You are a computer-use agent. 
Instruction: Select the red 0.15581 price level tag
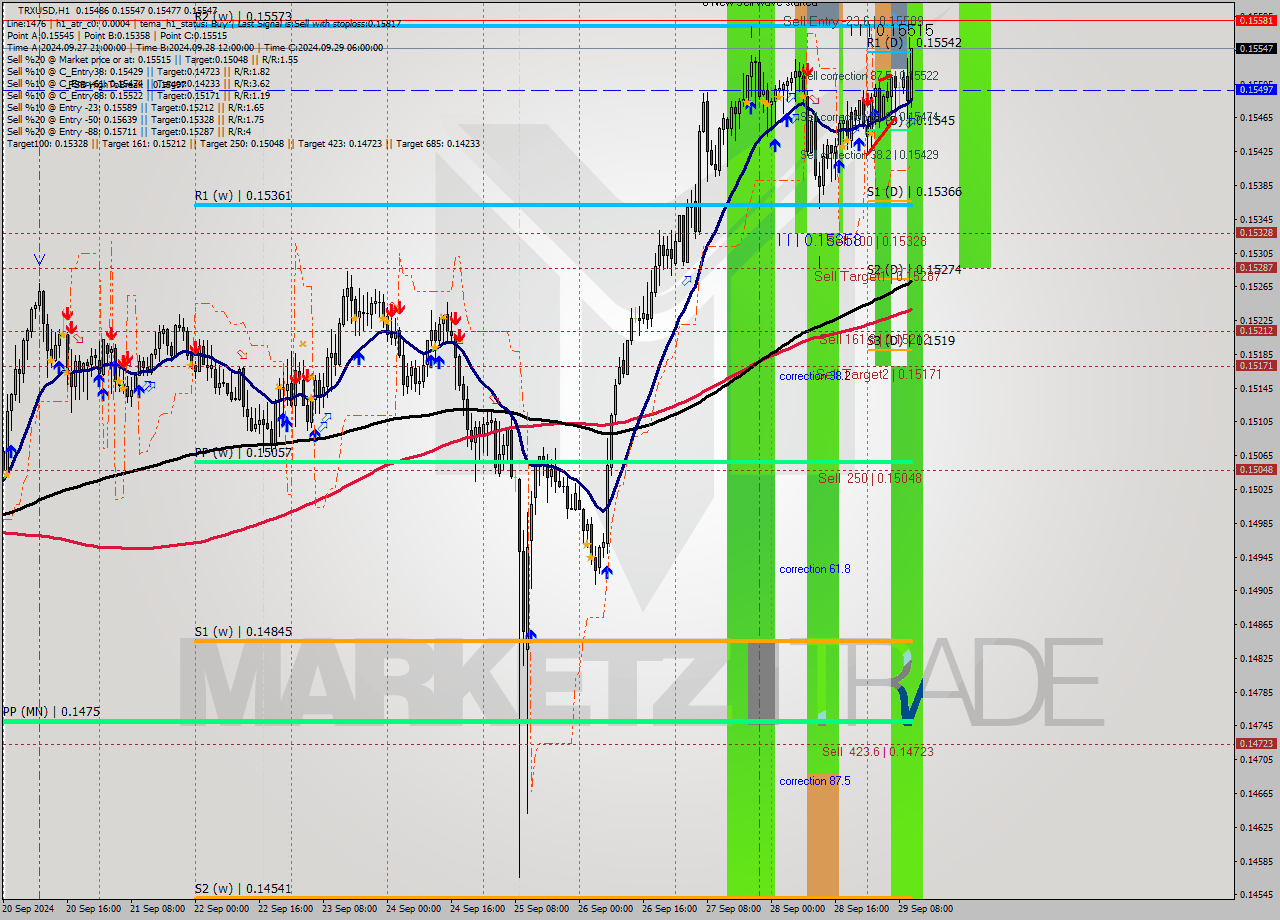[1258, 19]
